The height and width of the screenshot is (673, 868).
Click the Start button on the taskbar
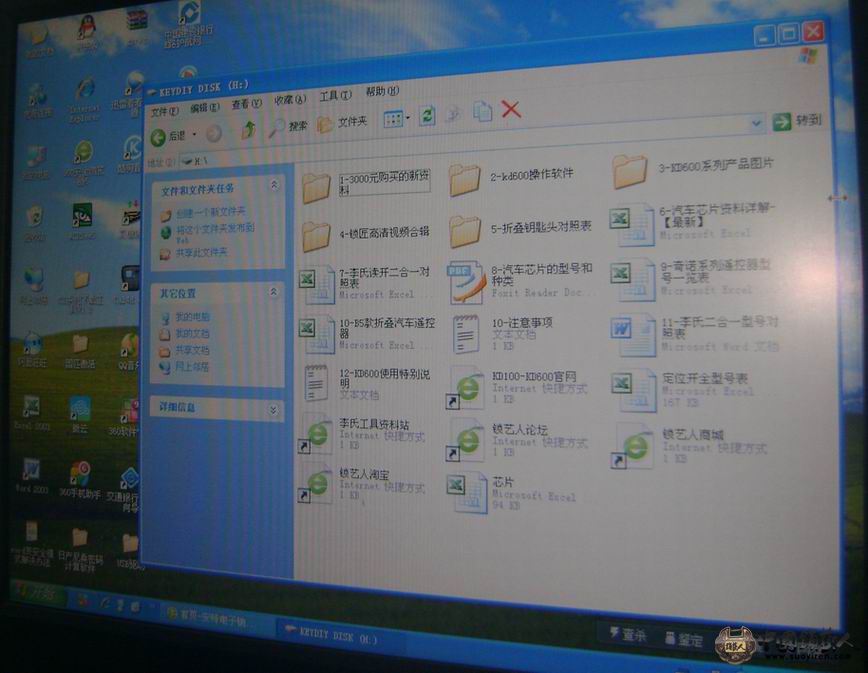coord(37,593)
